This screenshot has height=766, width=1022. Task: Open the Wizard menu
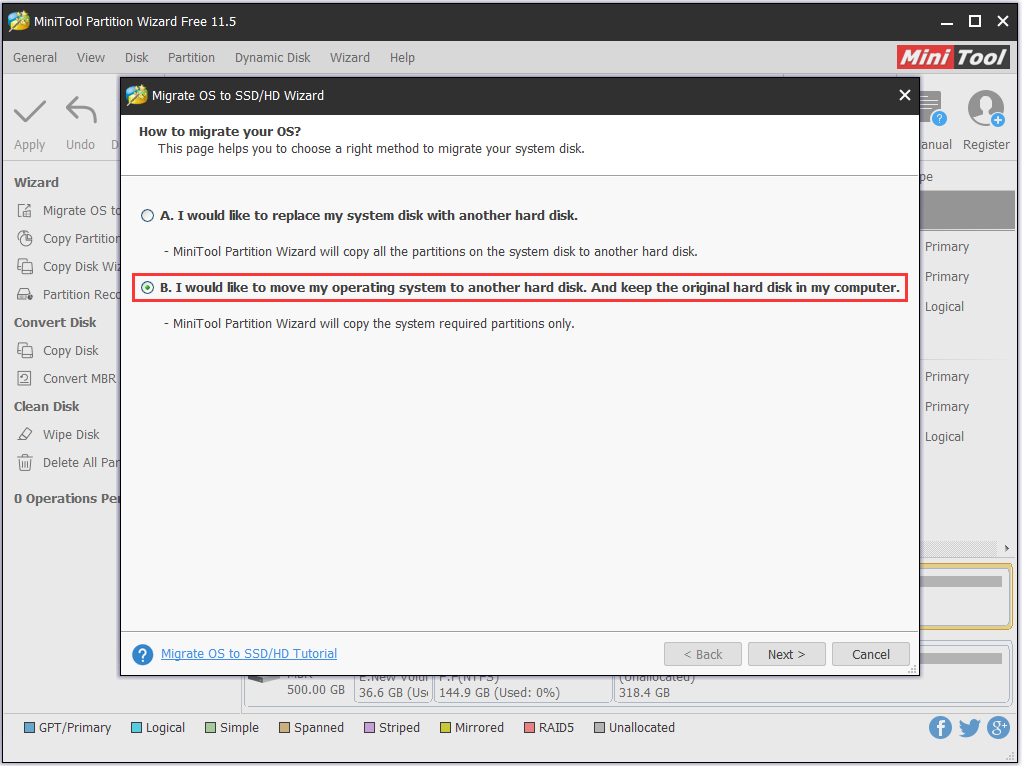point(350,57)
